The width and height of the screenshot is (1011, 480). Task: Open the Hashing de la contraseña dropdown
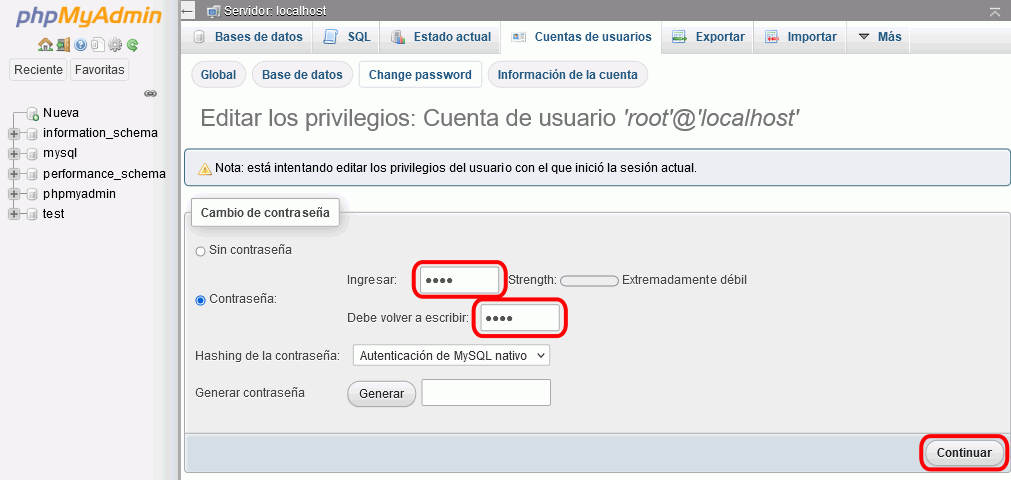coord(451,355)
